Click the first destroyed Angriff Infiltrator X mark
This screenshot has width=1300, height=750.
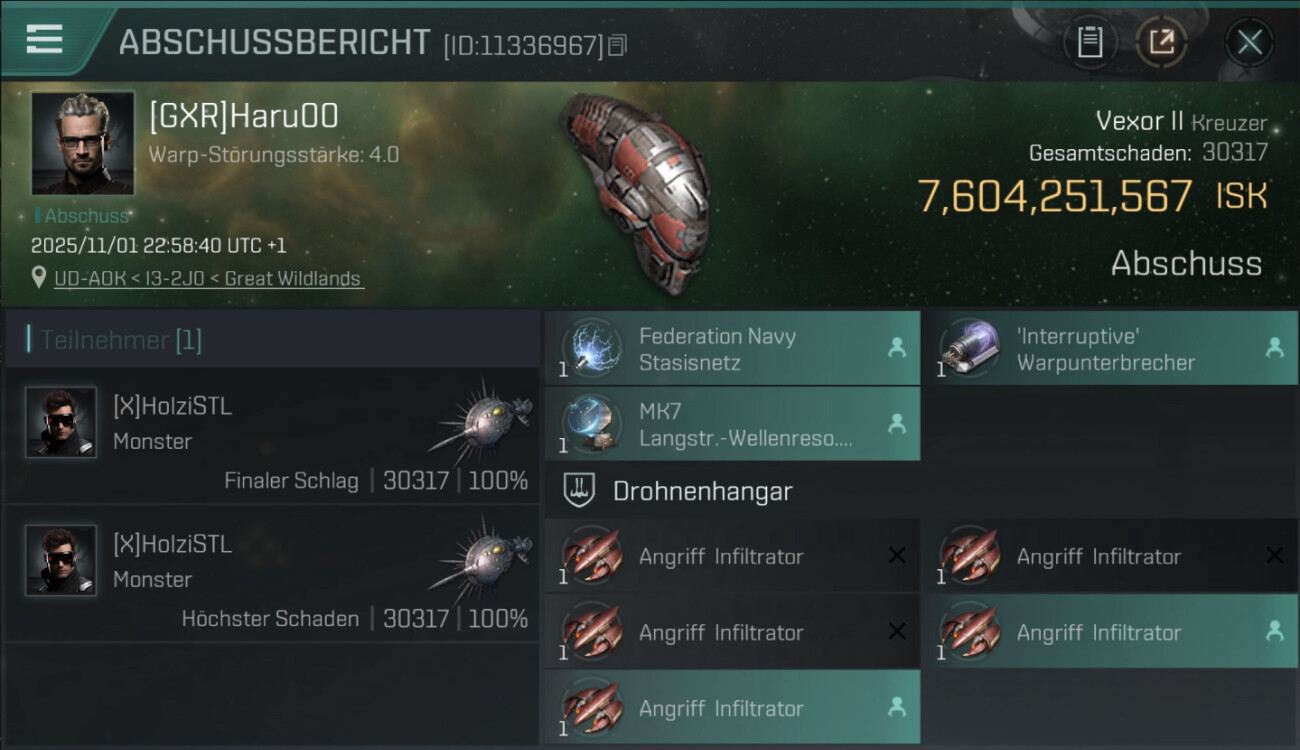(897, 556)
